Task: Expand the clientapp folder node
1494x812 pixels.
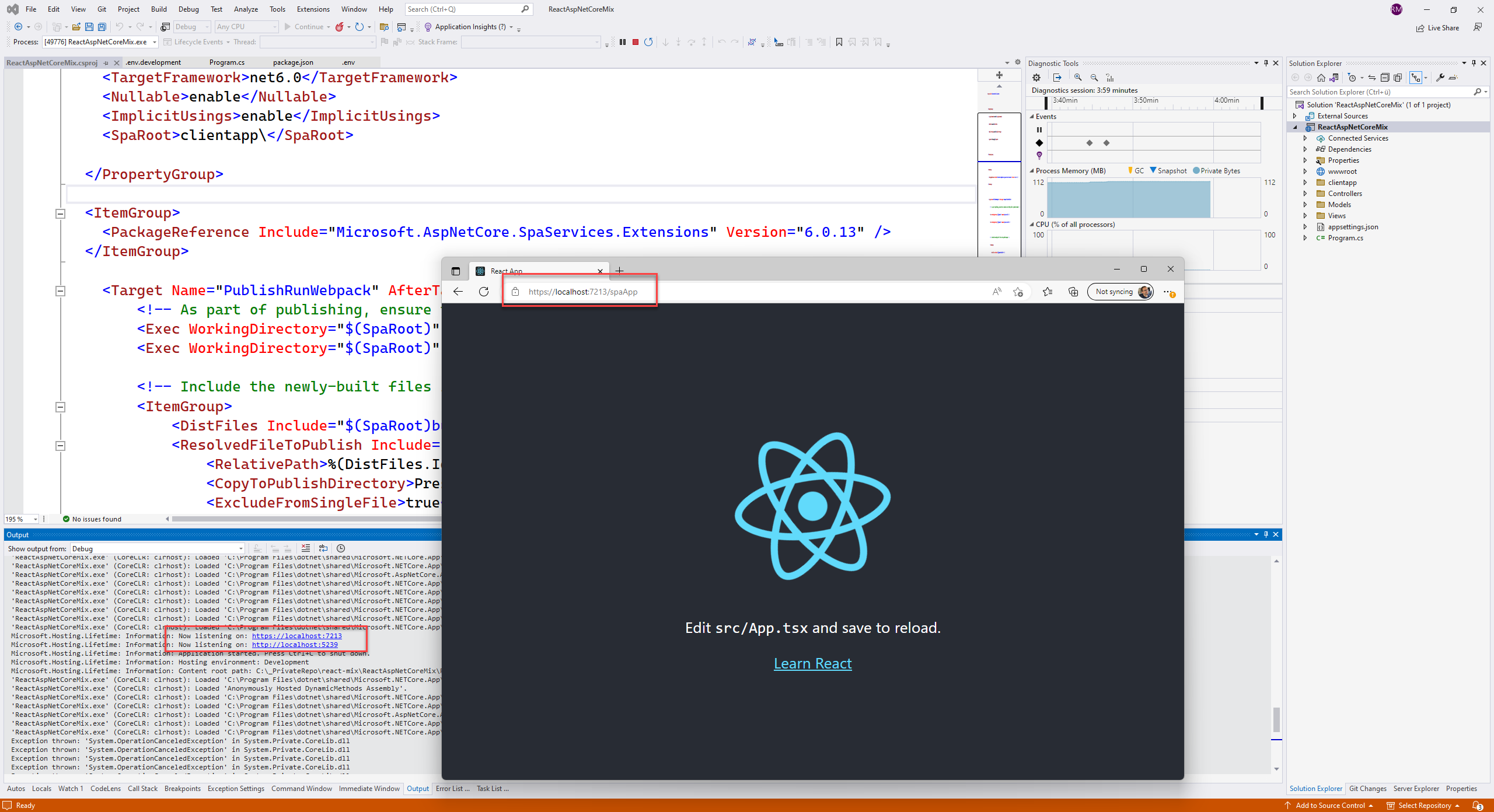Action: [x=1305, y=183]
